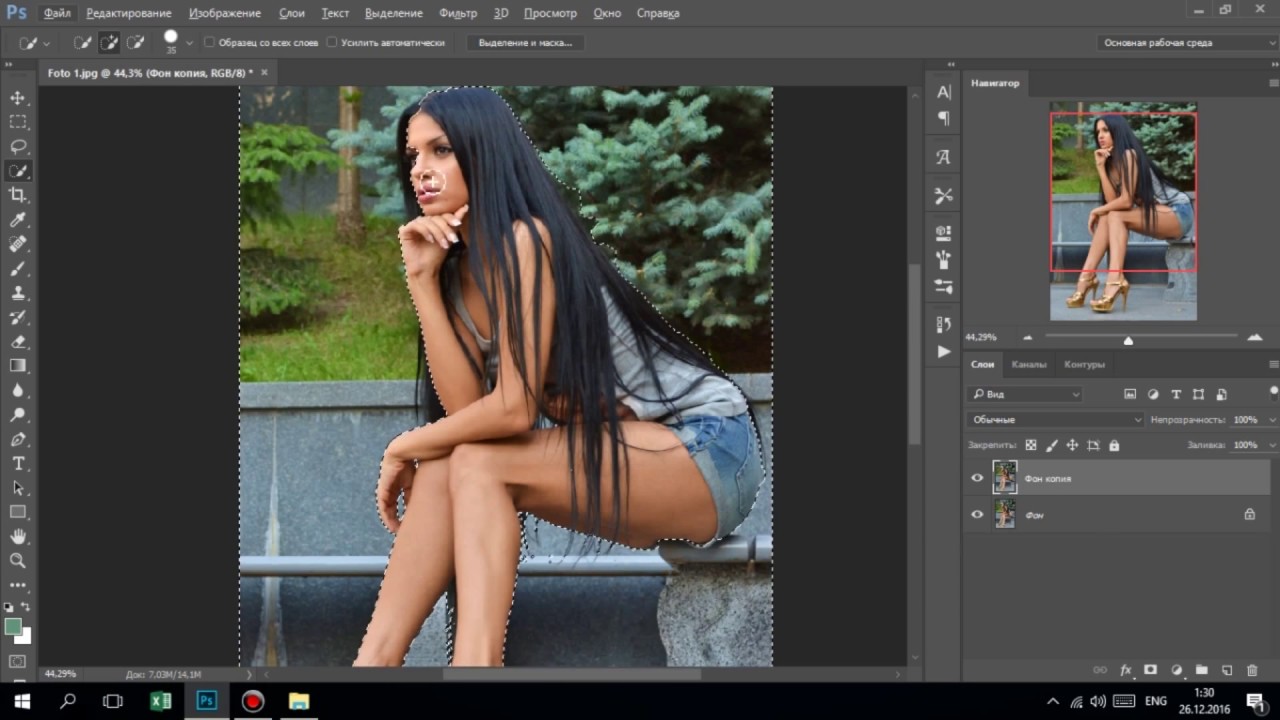The image size is (1280, 720).
Task: Open the Навигатор panel menu
Action: (1272, 83)
